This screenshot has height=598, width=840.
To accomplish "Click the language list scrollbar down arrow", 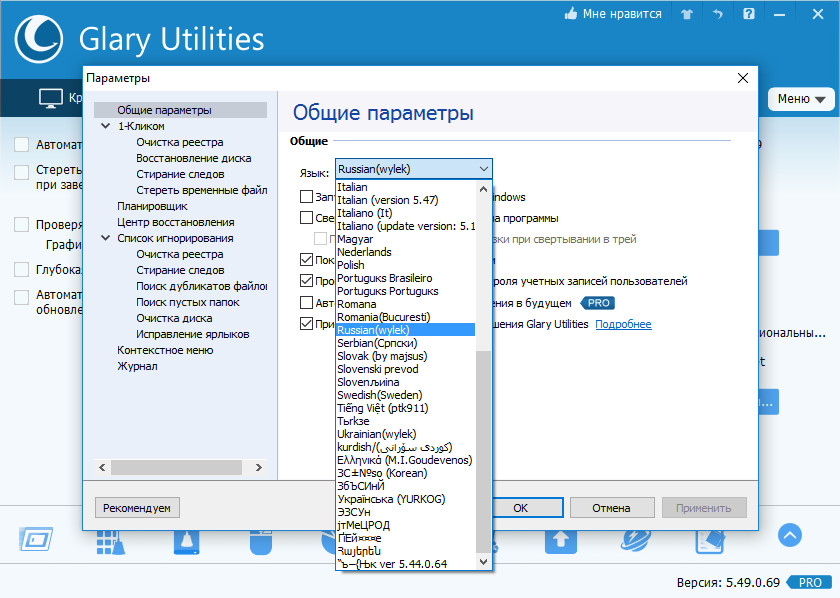I will pos(483,562).
